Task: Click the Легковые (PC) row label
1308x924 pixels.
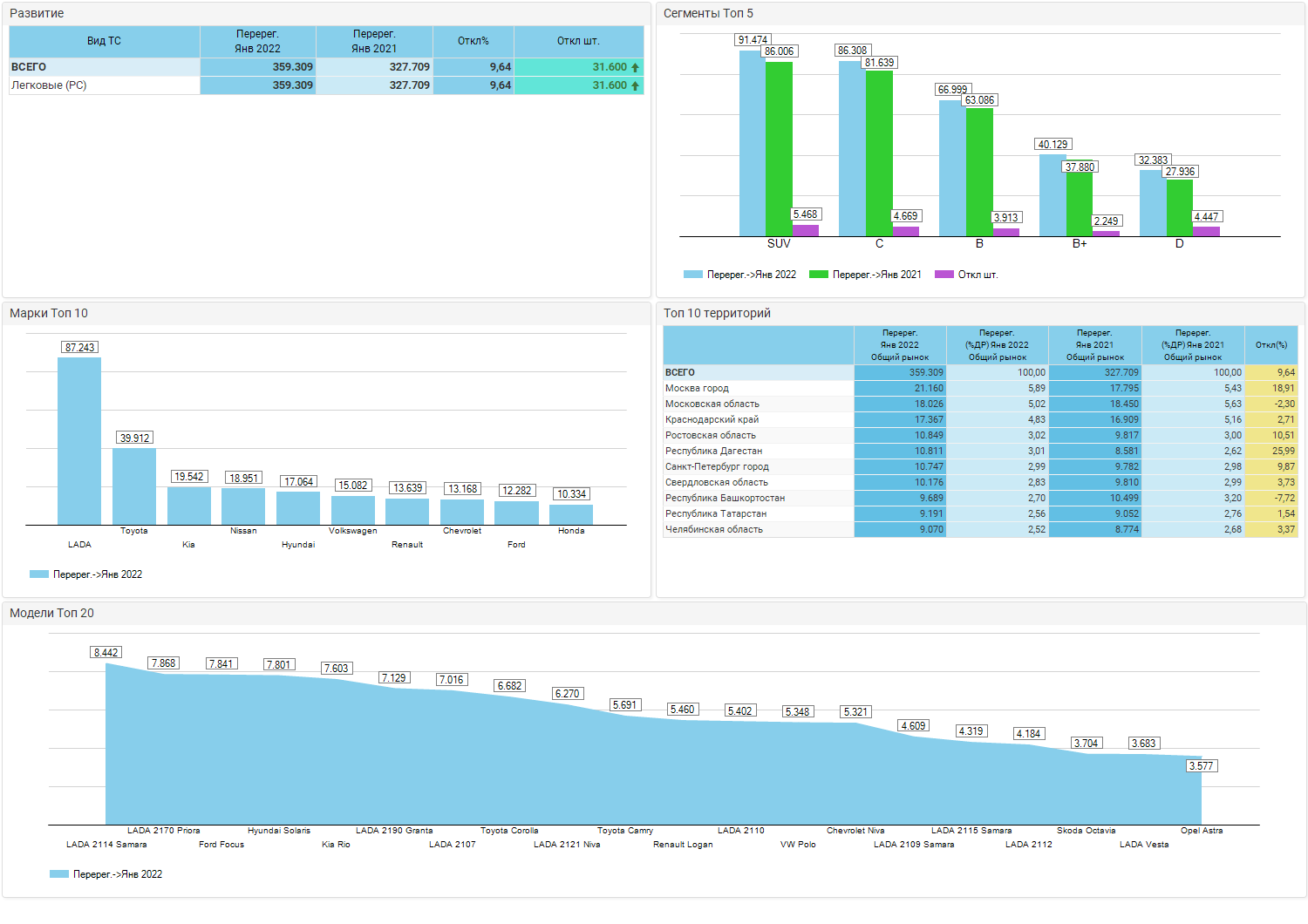Action: (49, 85)
